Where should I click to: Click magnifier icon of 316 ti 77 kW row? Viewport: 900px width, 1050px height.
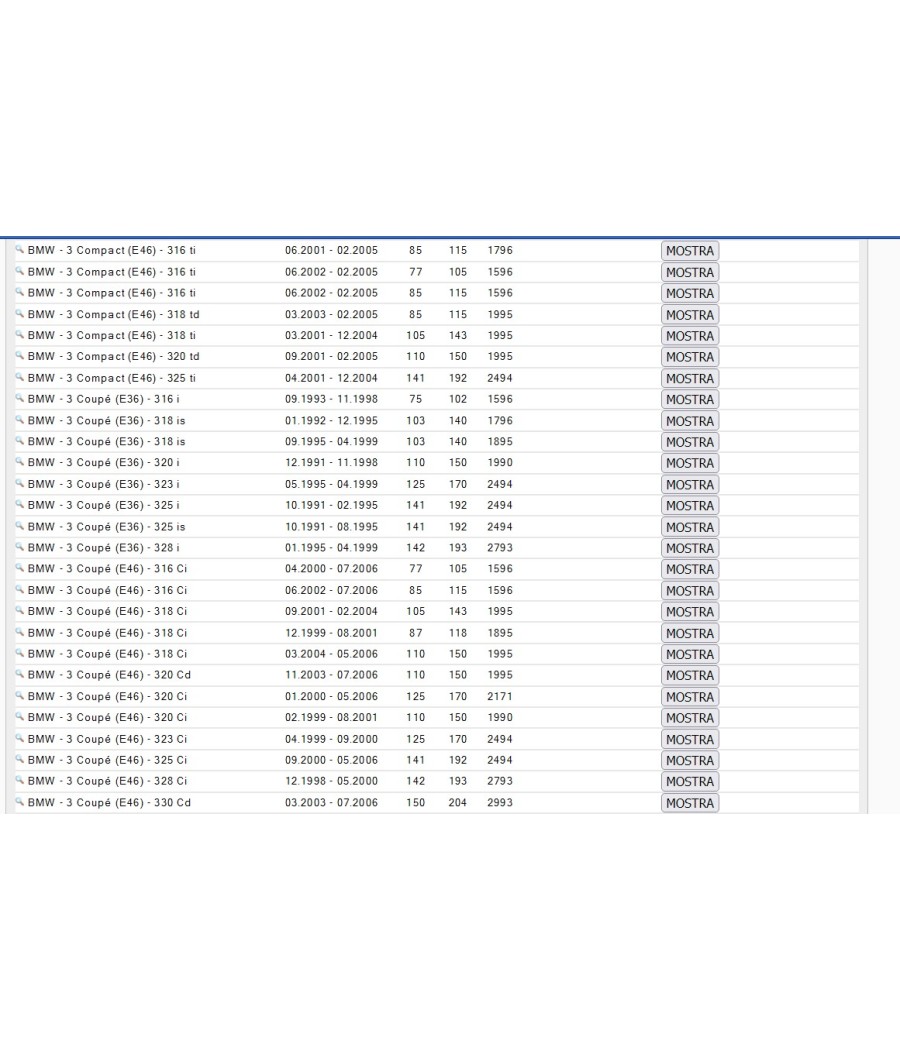point(19,271)
